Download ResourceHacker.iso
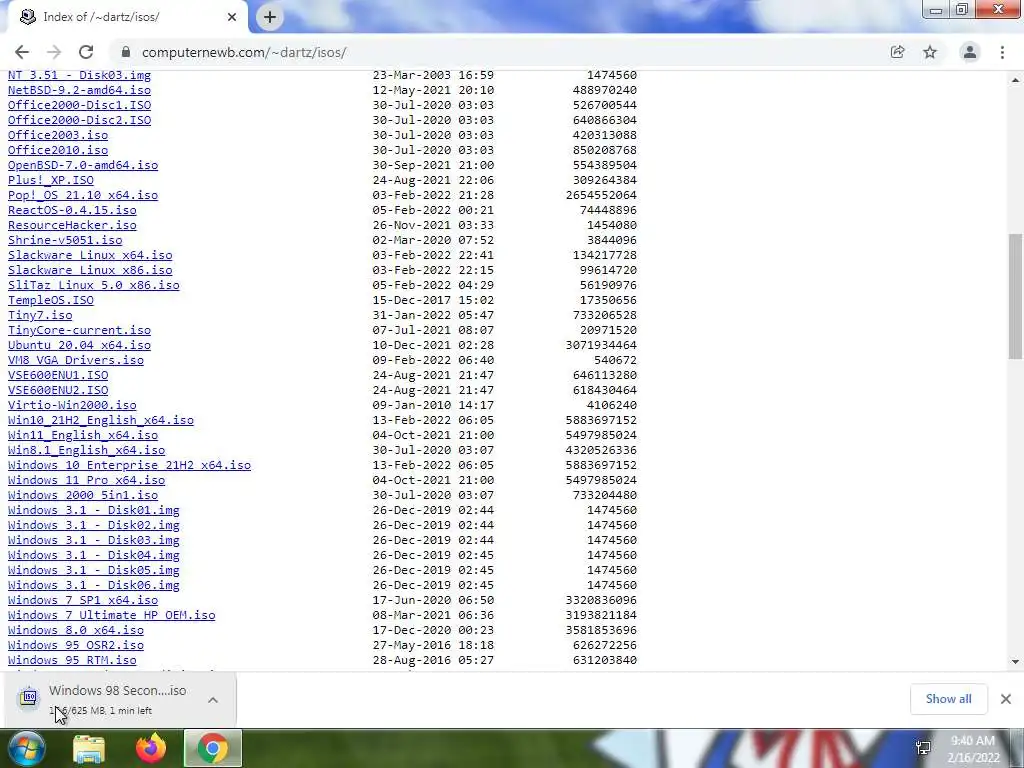This screenshot has height=768, width=1024. [72, 225]
